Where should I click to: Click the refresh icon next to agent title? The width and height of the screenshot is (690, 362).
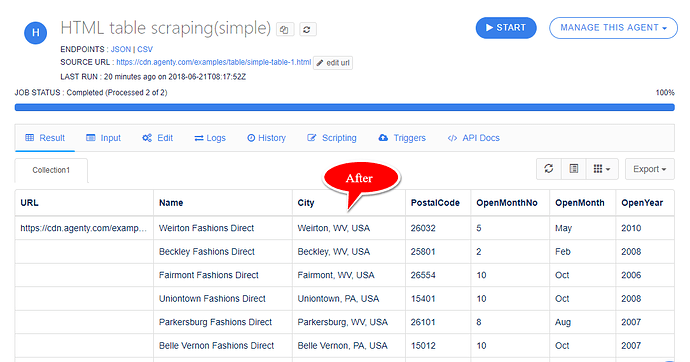click(x=307, y=29)
